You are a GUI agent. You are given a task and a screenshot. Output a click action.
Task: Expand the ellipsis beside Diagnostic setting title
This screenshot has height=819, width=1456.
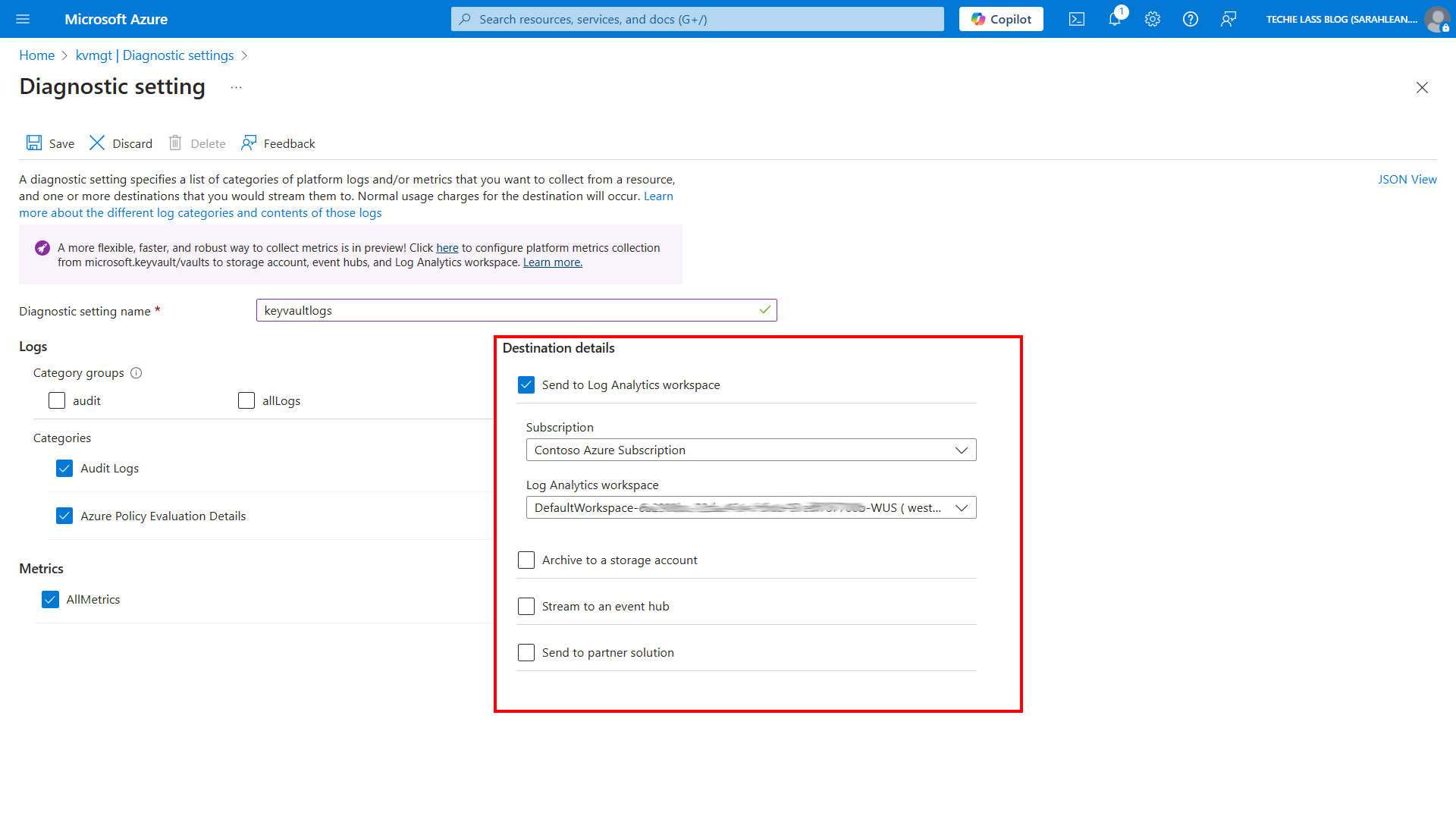tap(236, 86)
